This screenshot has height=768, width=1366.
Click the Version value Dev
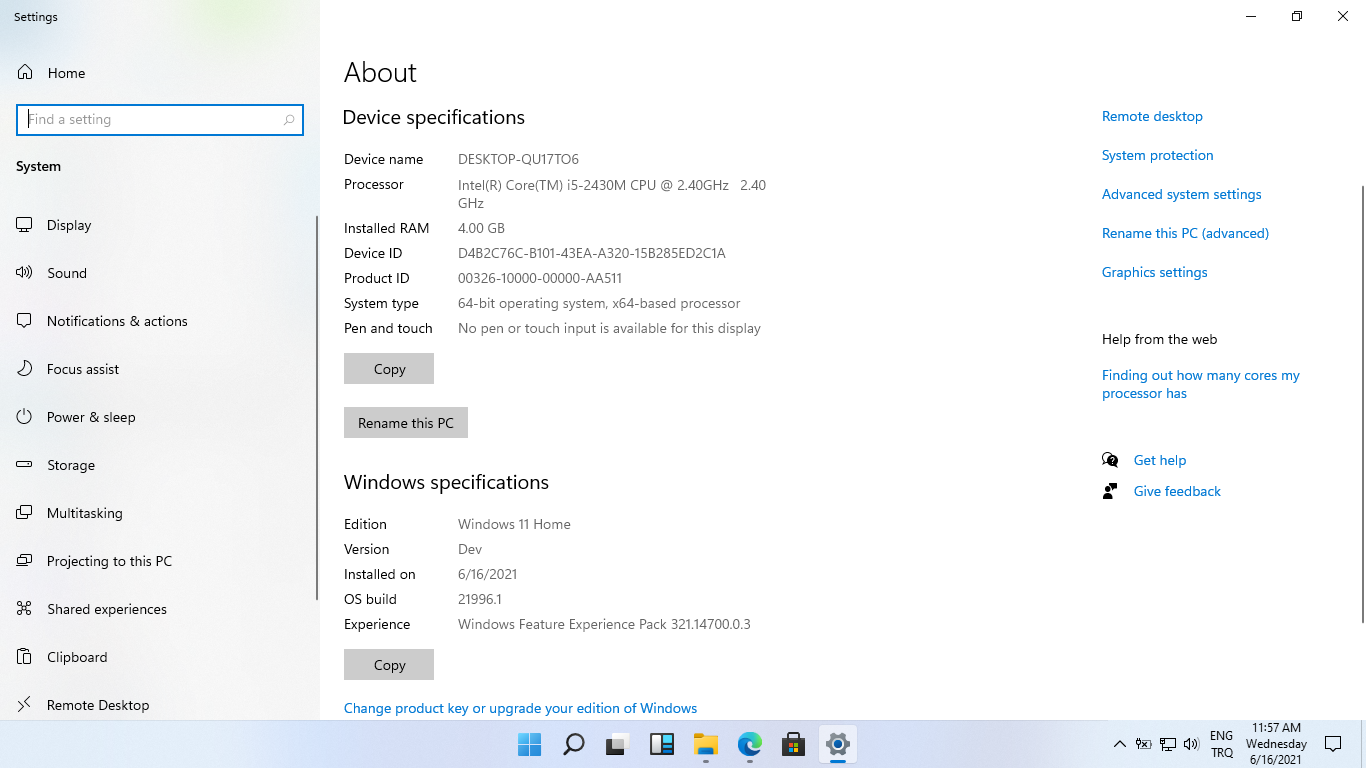coord(470,549)
